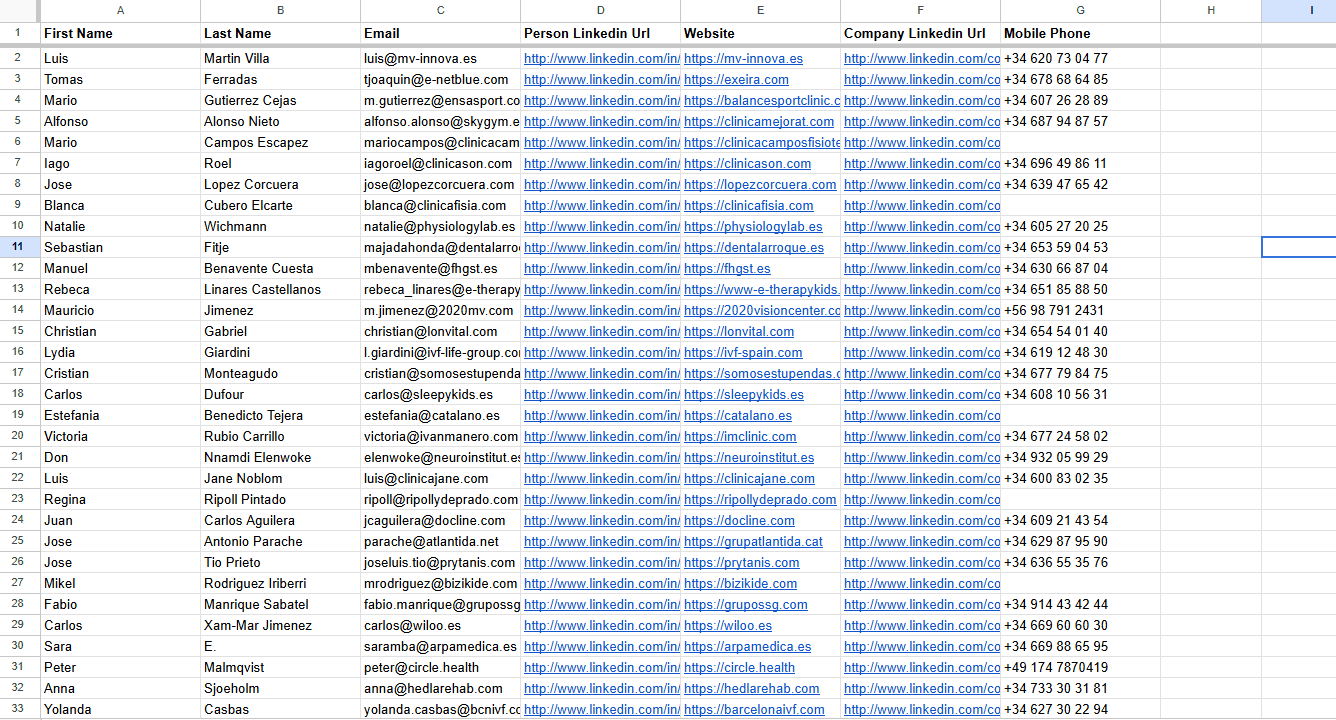Open the https://ivf-spain.com link
The width and height of the screenshot is (1336, 720).
(x=743, y=352)
